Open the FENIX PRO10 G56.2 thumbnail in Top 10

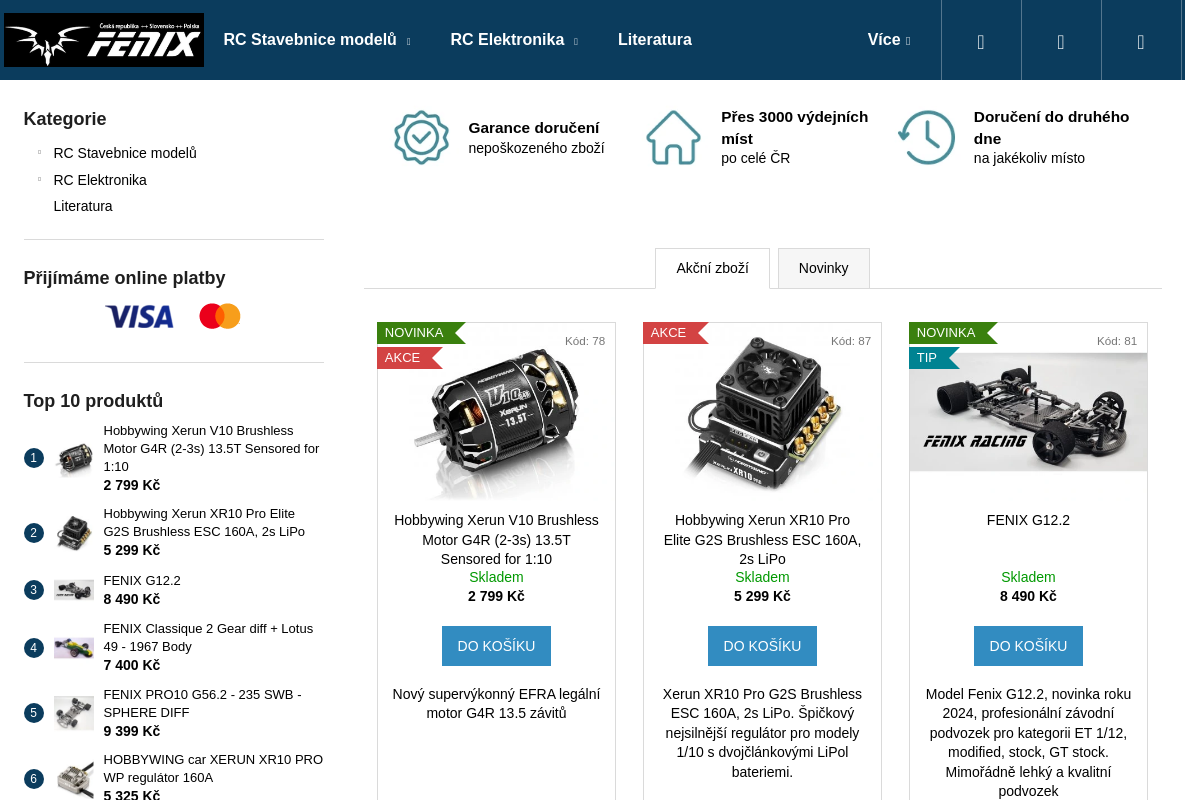[74, 713]
